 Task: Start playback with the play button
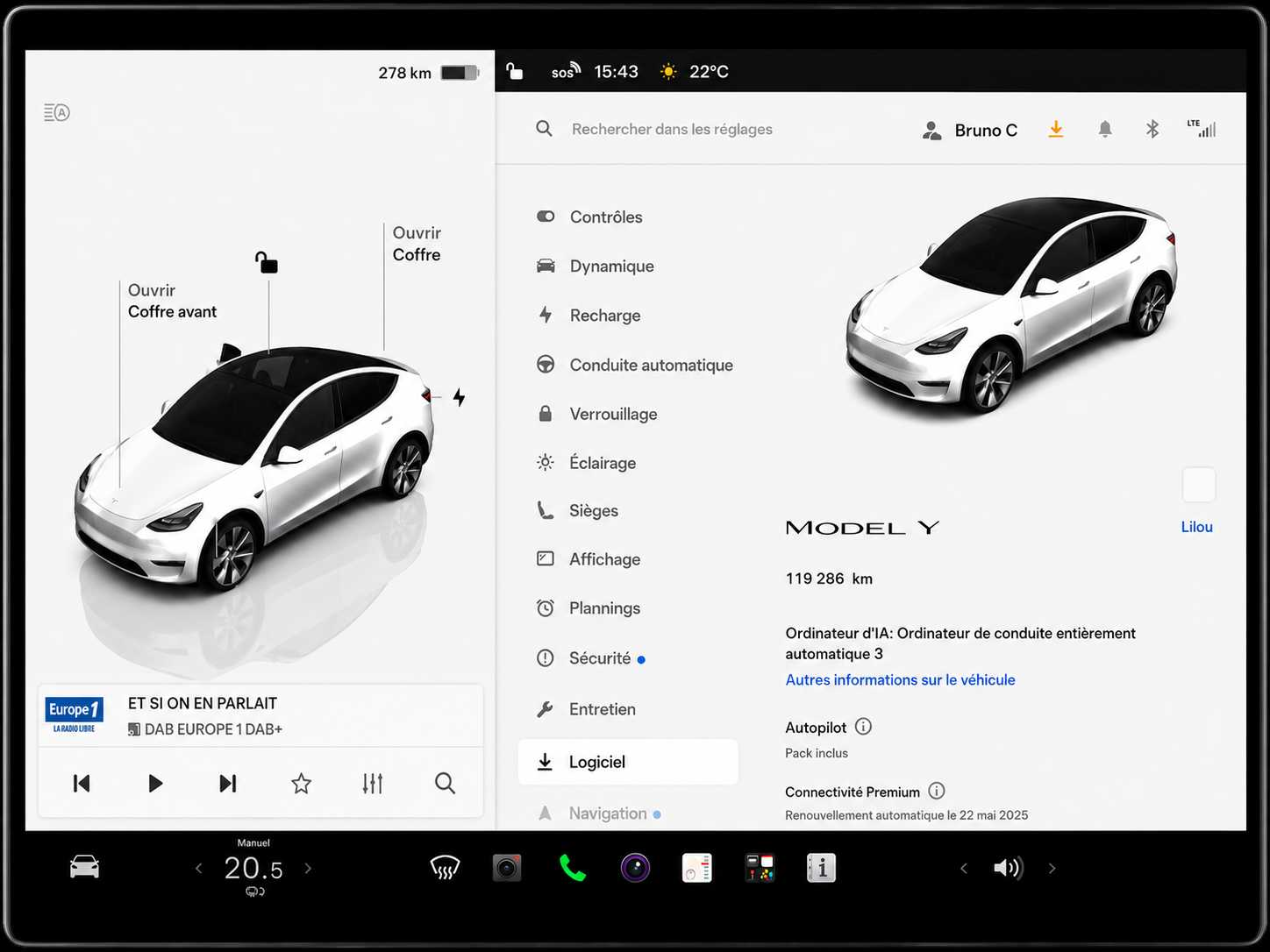155,783
